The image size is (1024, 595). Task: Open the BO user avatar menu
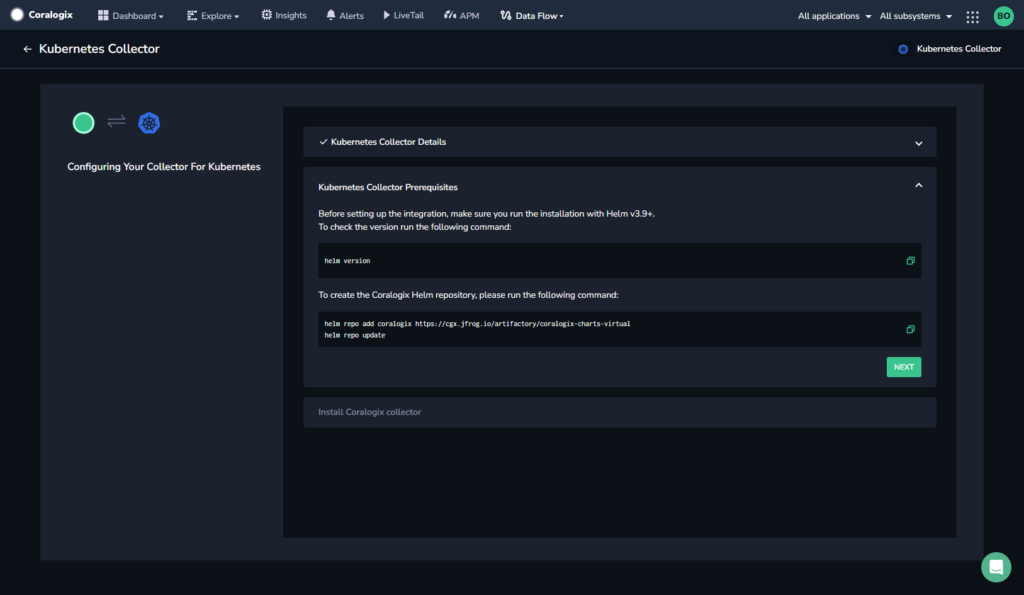tap(1004, 16)
